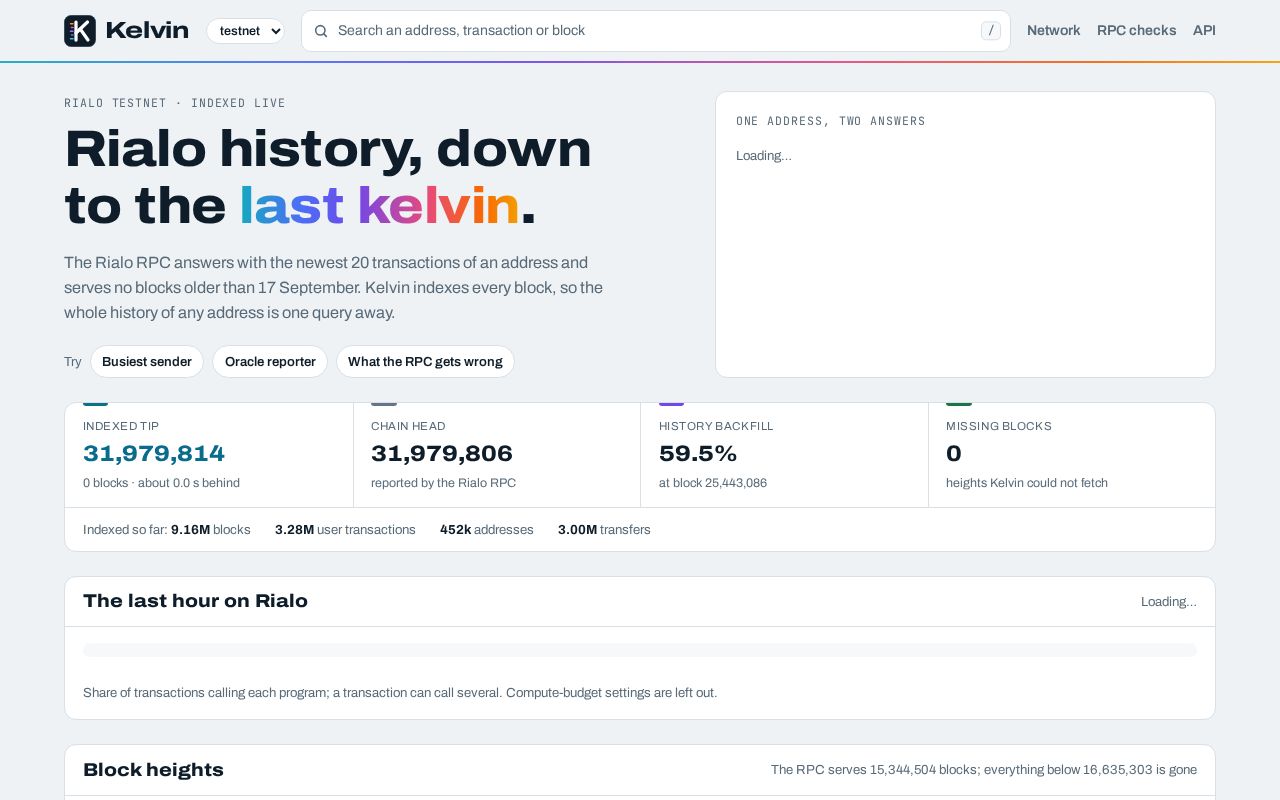Click the last hour progress bar

tap(640, 650)
